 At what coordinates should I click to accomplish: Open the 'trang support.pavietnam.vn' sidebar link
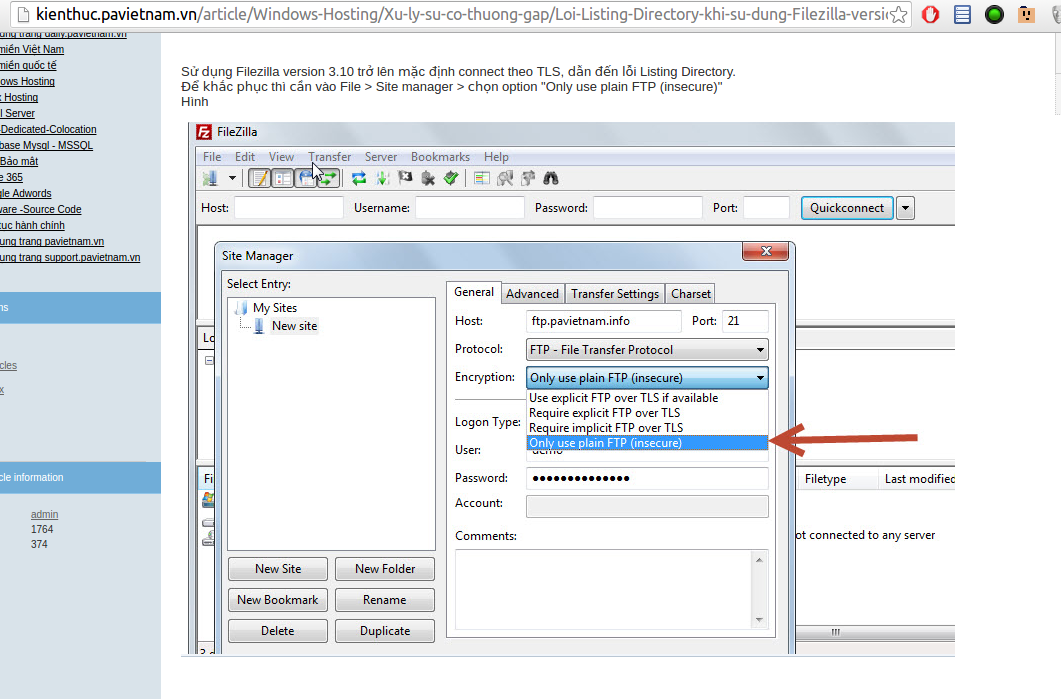click(70, 257)
